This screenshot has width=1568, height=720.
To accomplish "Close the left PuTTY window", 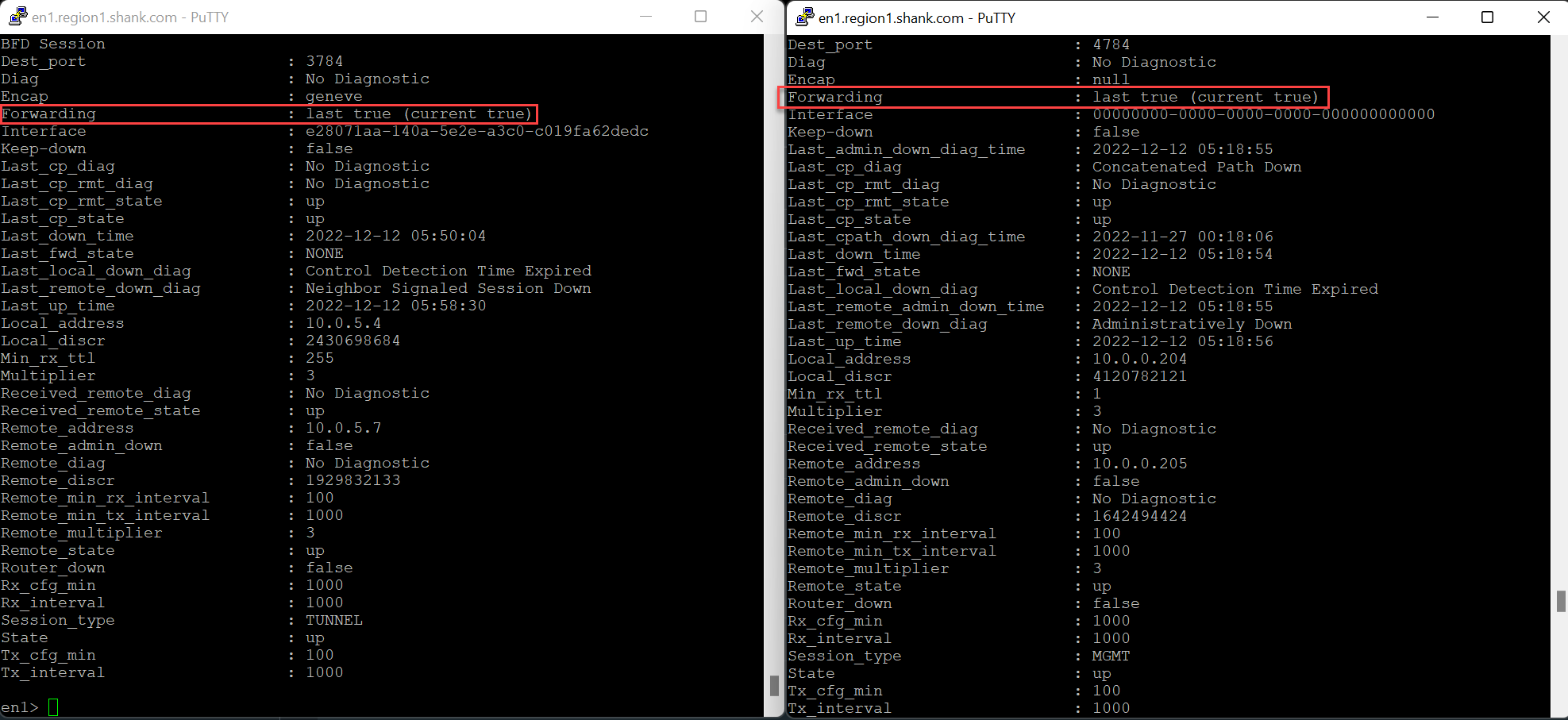I will [757, 17].
